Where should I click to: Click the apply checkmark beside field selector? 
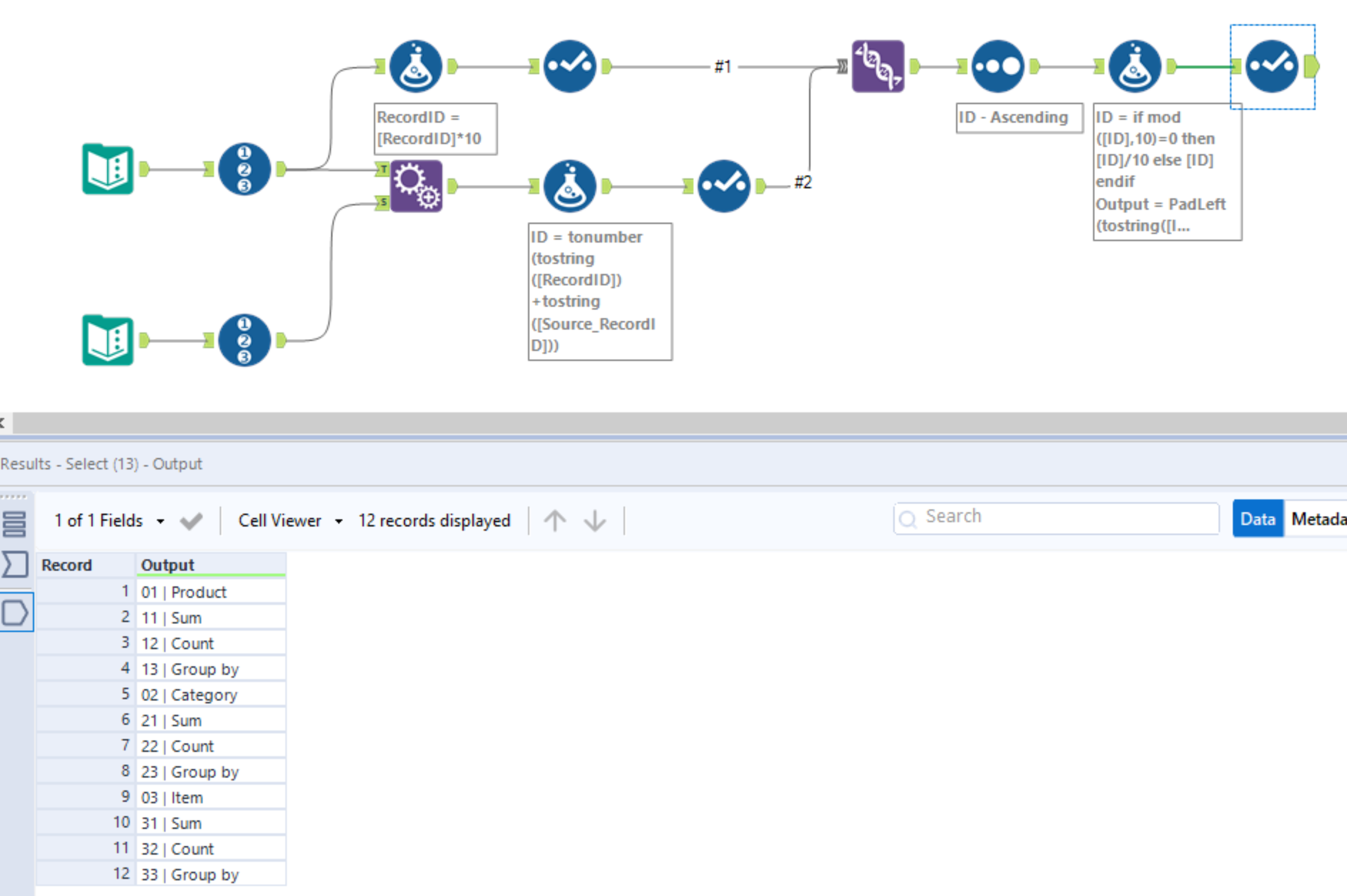(x=191, y=520)
